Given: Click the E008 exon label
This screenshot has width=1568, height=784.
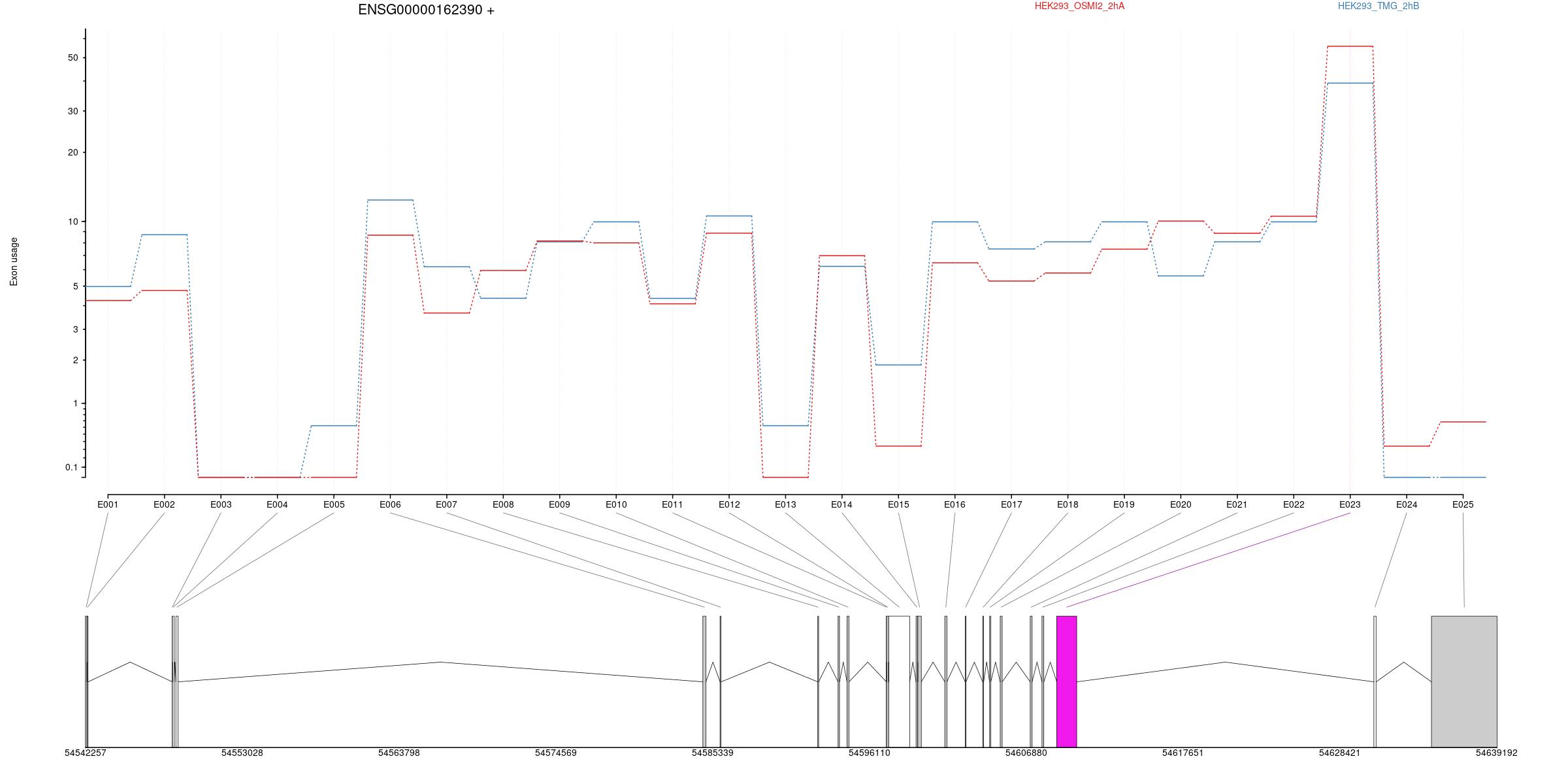Looking at the screenshot, I should coord(503,504).
